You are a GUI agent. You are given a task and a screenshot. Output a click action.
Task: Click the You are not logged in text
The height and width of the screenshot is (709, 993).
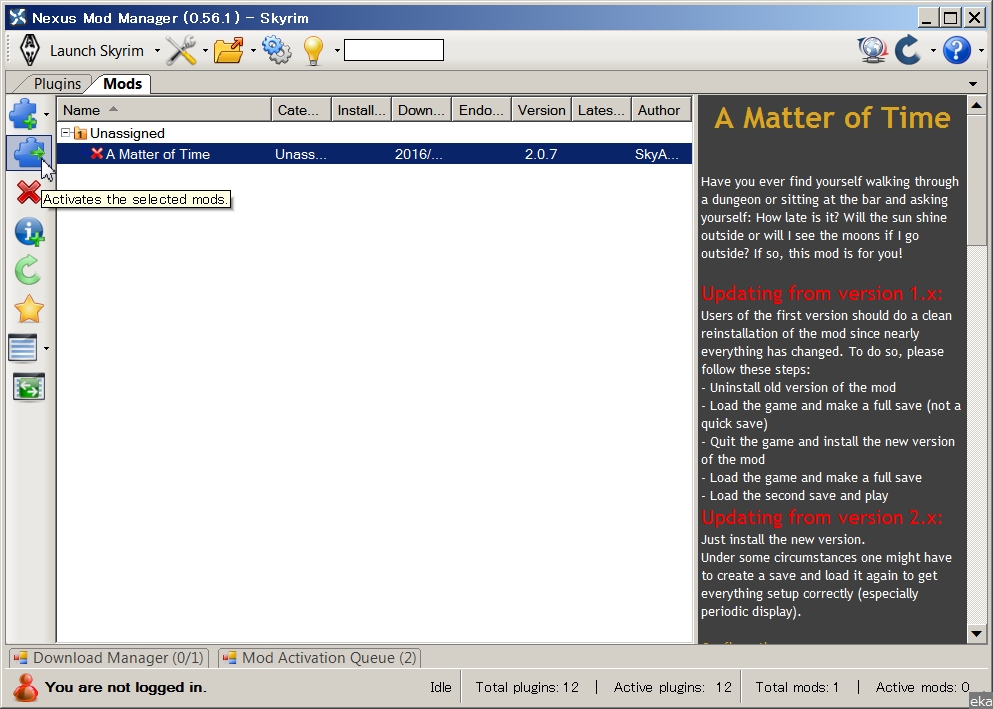click(125, 687)
